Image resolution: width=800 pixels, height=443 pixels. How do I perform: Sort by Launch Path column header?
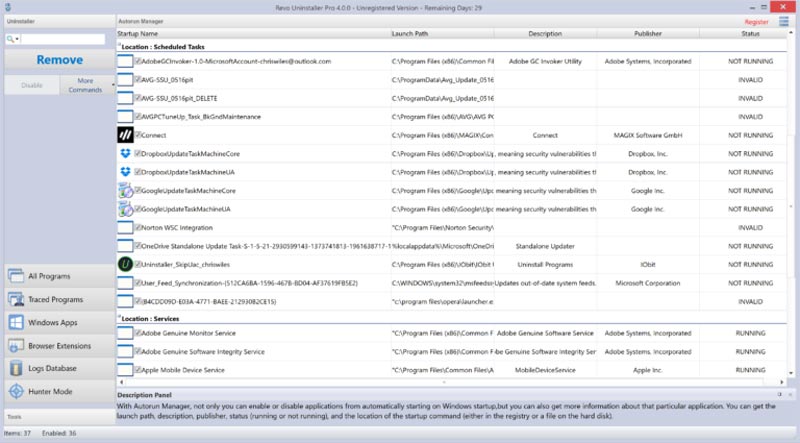coord(442,33)
